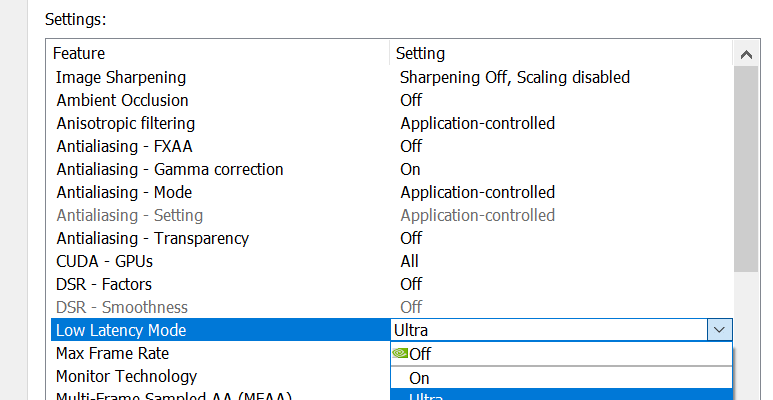Select the Ambient Occlusion row
Screen dimensions: 773x400
122,100
